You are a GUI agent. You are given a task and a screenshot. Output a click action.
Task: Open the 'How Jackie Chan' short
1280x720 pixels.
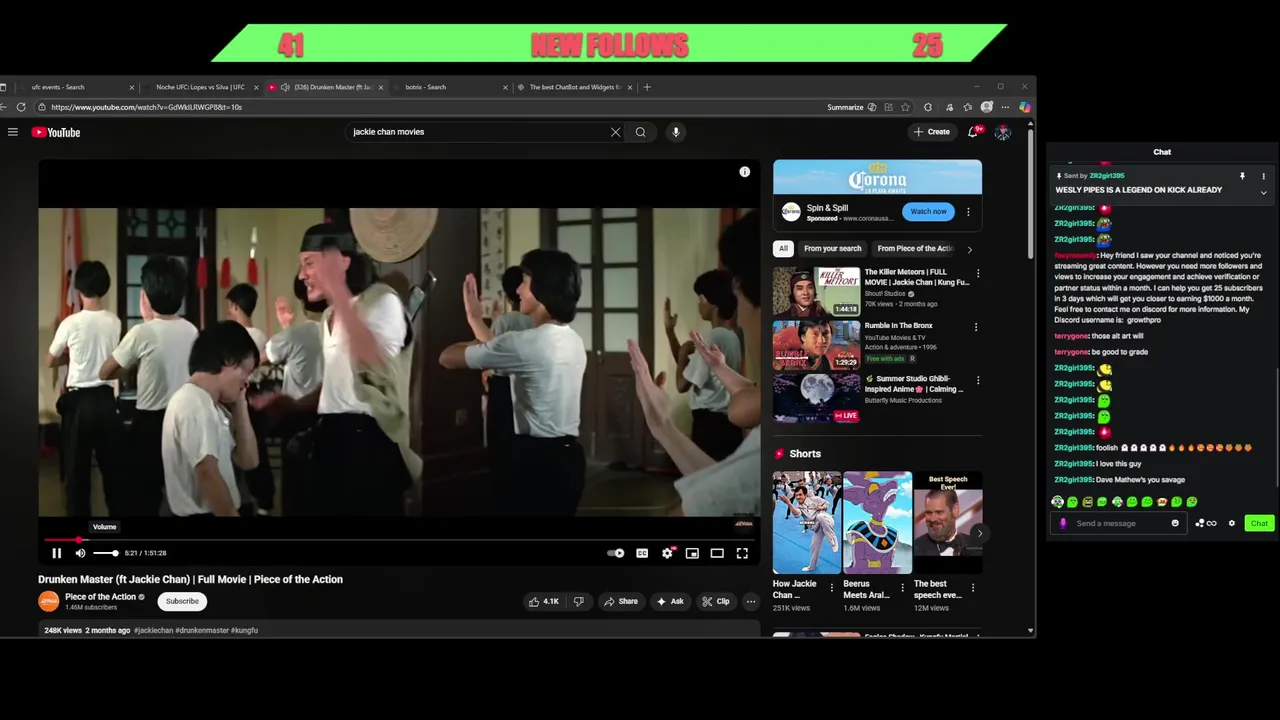(806, 522)
